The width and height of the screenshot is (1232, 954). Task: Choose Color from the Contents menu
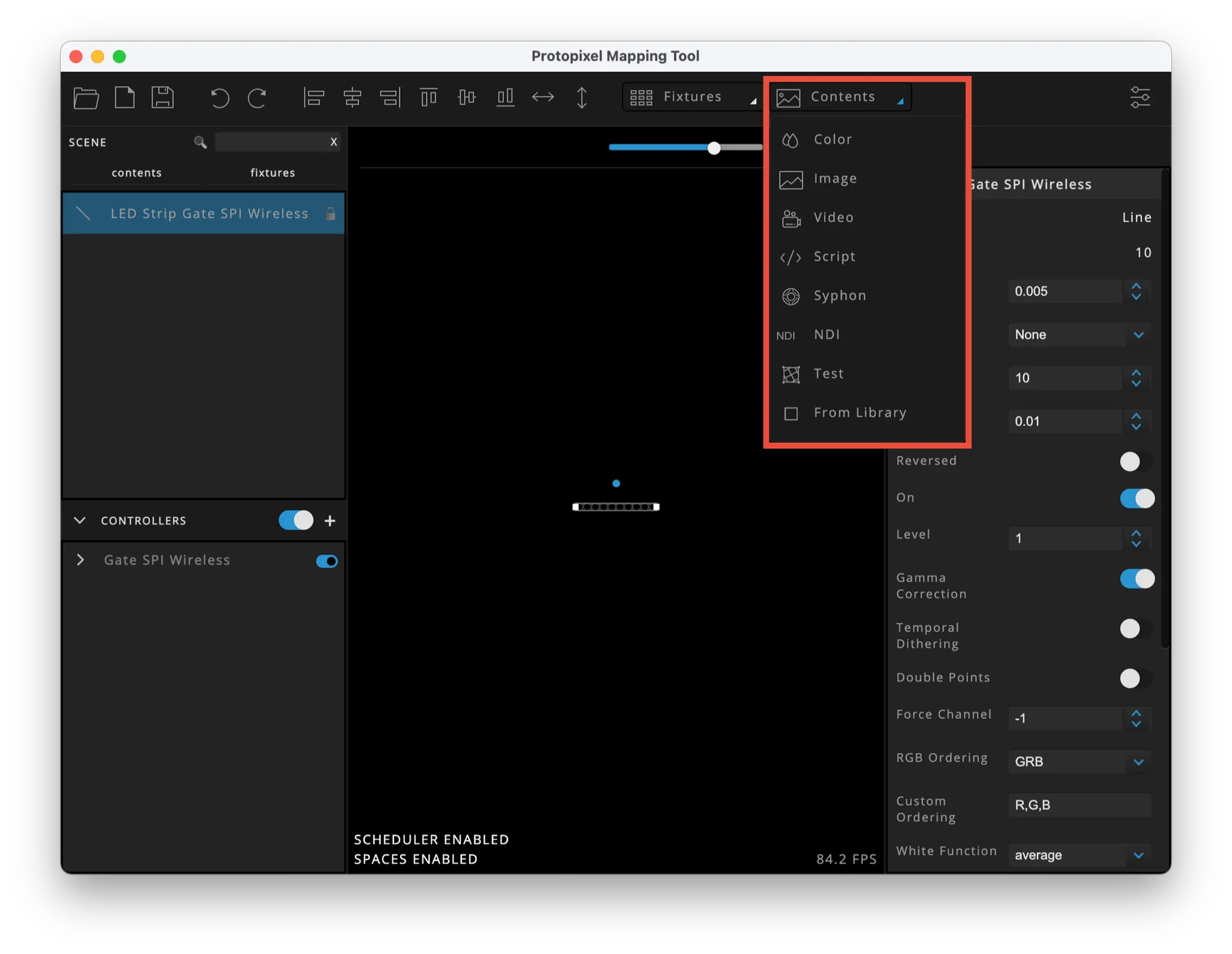pos(867,140)
